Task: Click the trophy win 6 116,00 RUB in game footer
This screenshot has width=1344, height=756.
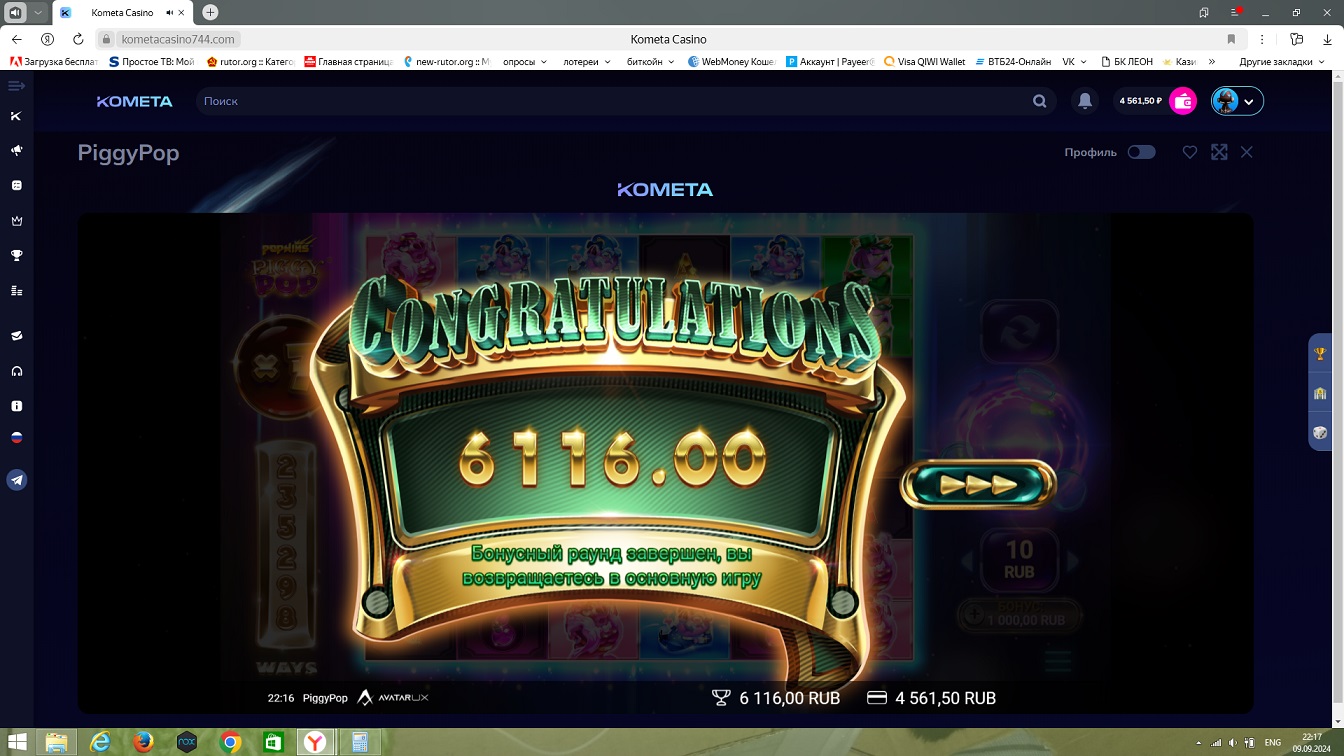Action: coord(776,698)
